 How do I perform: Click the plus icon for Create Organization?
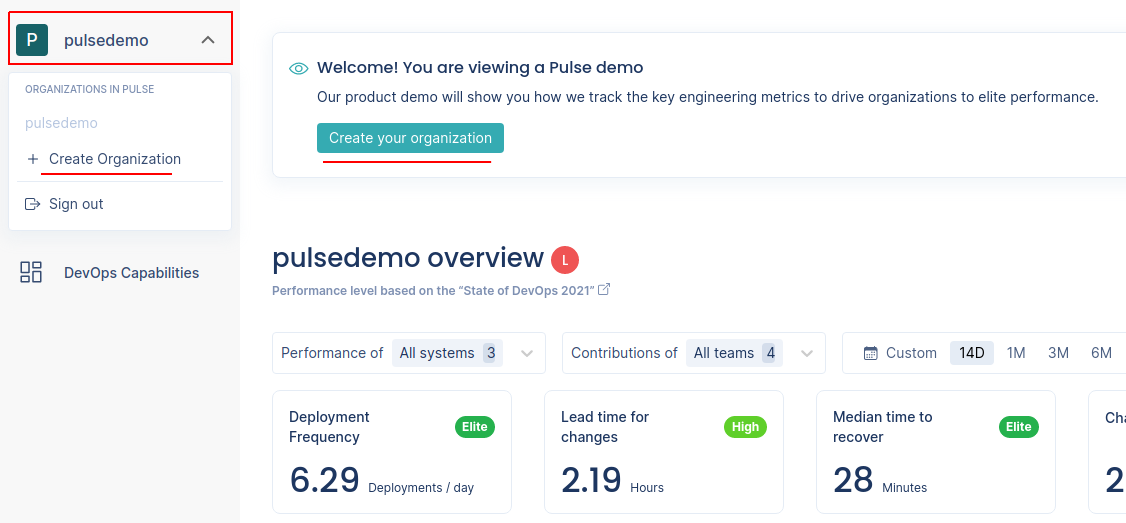coord(32,159)
